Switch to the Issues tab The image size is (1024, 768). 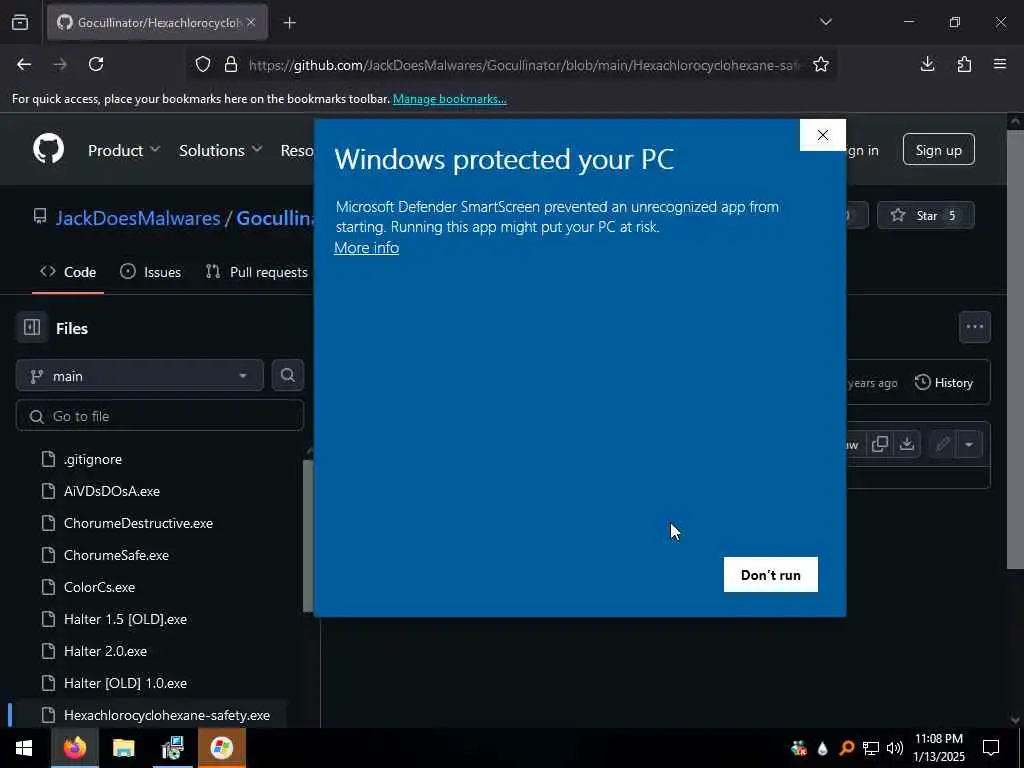151,272
